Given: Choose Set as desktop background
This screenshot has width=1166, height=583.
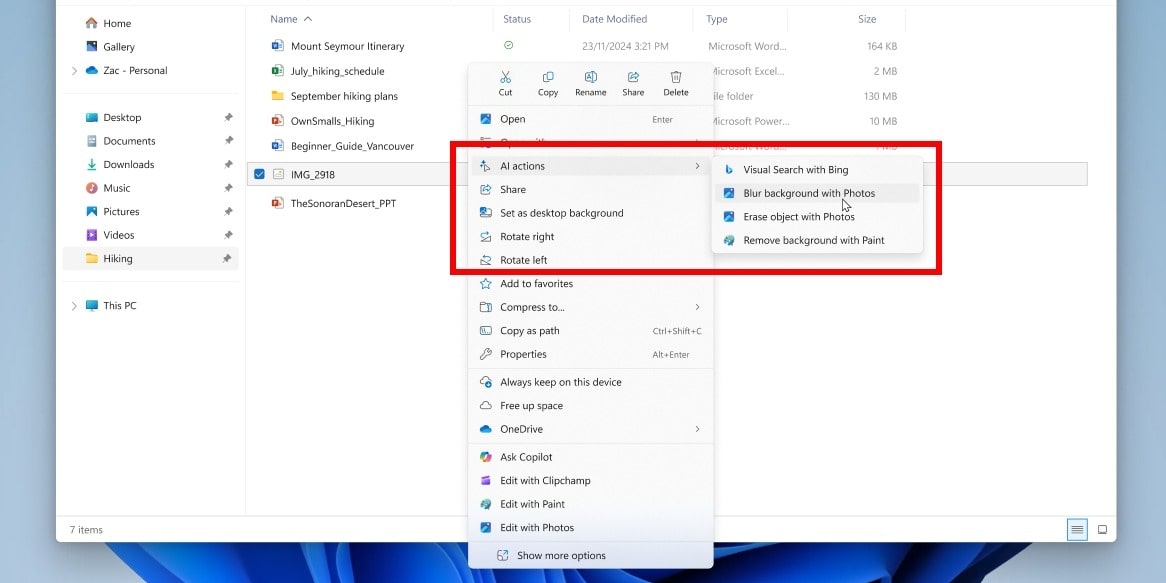Looking at the screenshot, I should point(561,213).
